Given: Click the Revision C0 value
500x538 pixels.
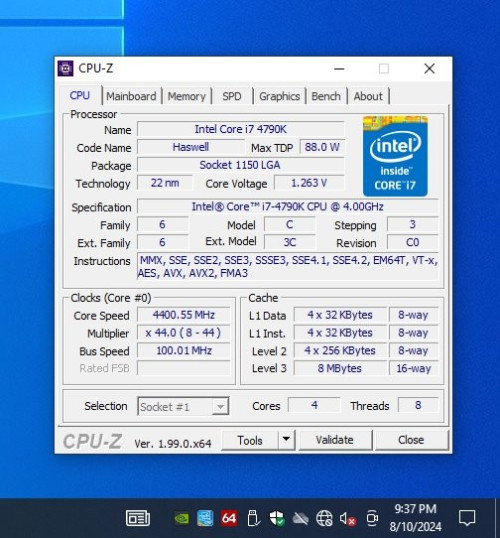Looking at the screenshot, I should [x=412, y=242].
